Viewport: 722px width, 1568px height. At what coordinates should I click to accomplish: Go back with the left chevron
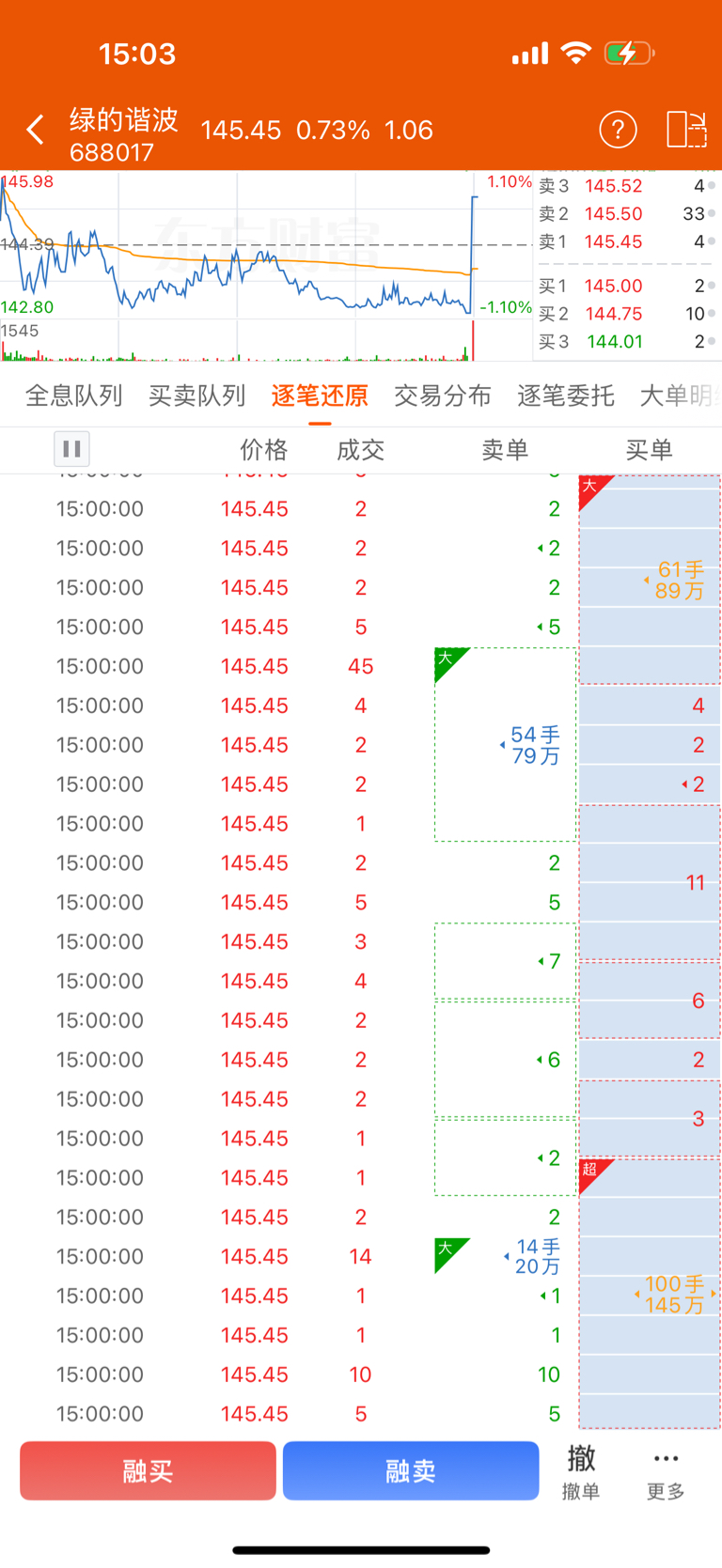(36, 130)
